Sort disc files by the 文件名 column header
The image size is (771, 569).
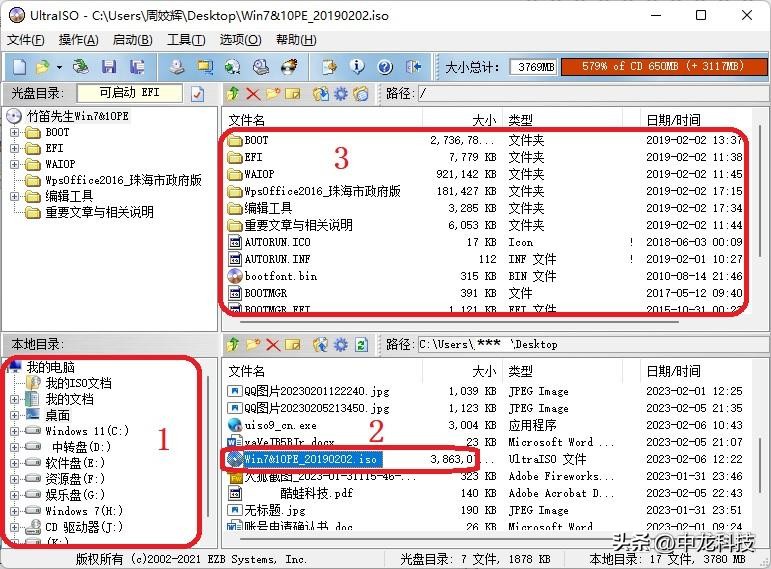(324, 120)
